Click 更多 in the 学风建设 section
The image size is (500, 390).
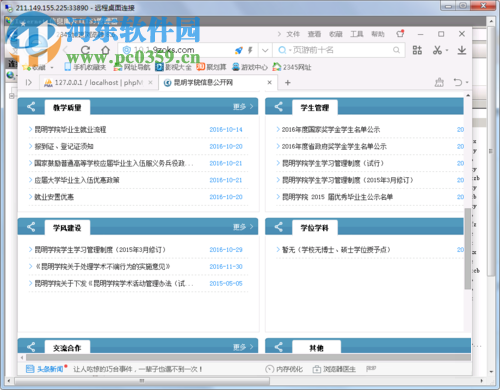243,227
